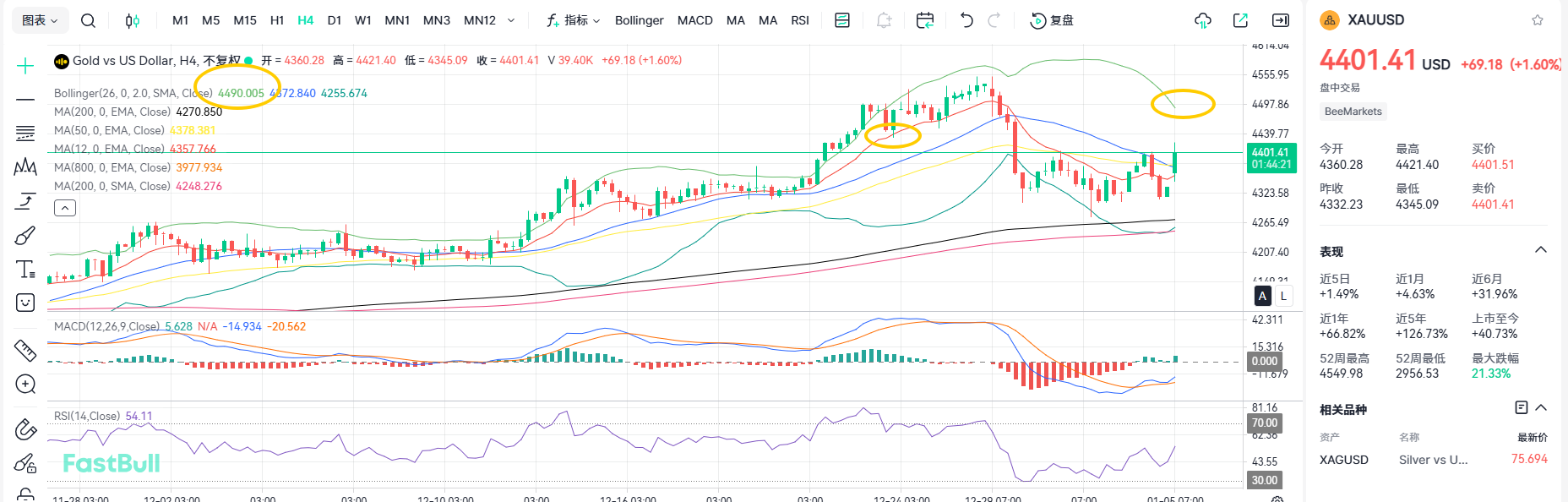This screenshot has height=502, width=1568.
Task: Open the chart layout template icon
Action: pyautogui.click(x=842, y=20)
